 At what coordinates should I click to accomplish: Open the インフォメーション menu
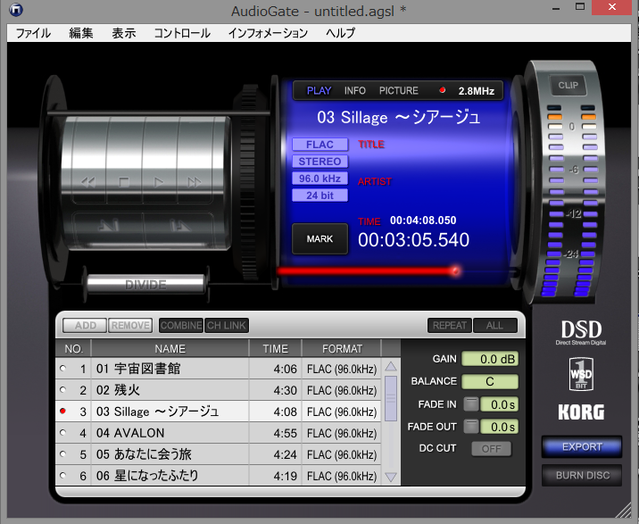tap(268, 33)
